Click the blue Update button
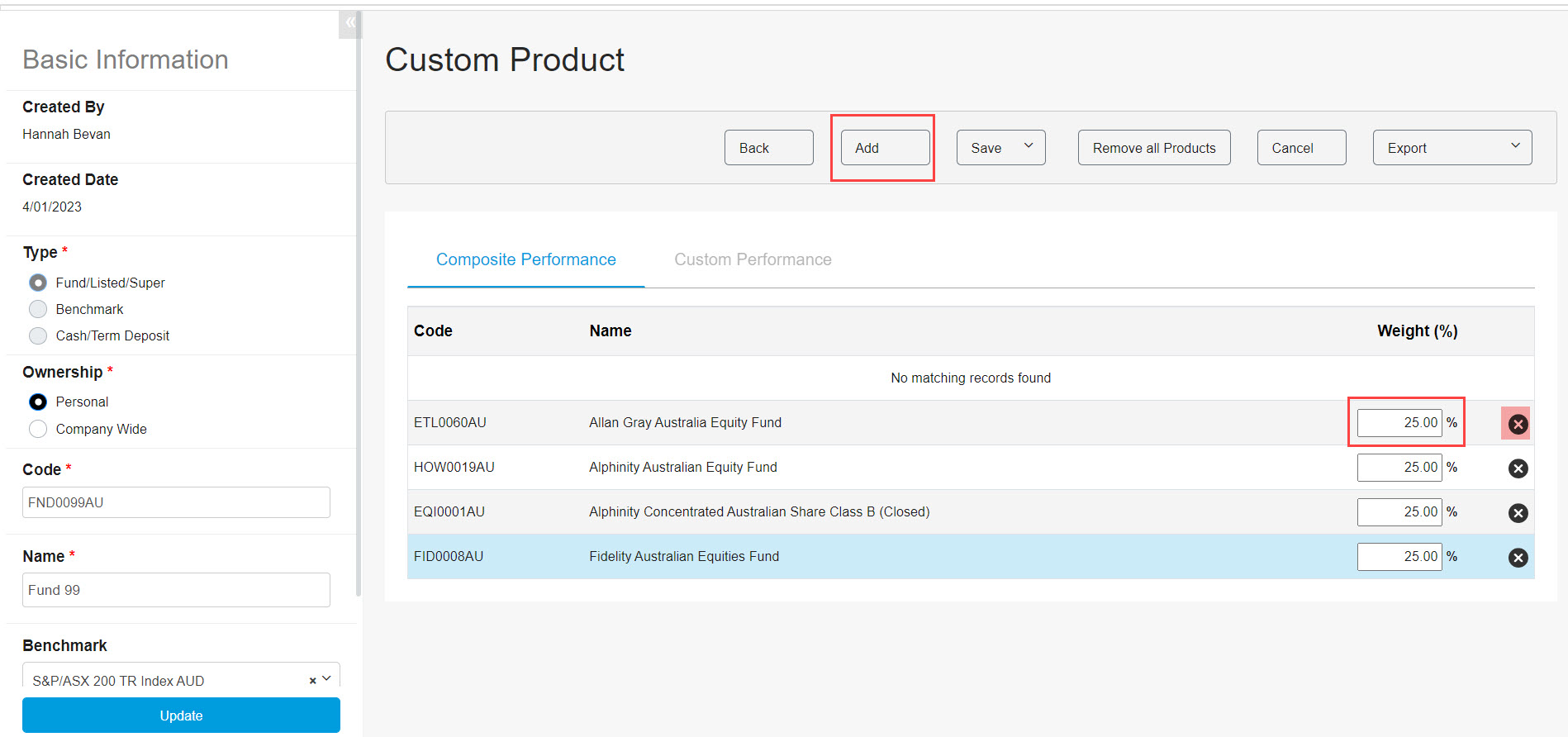 (x=181, y=715)
